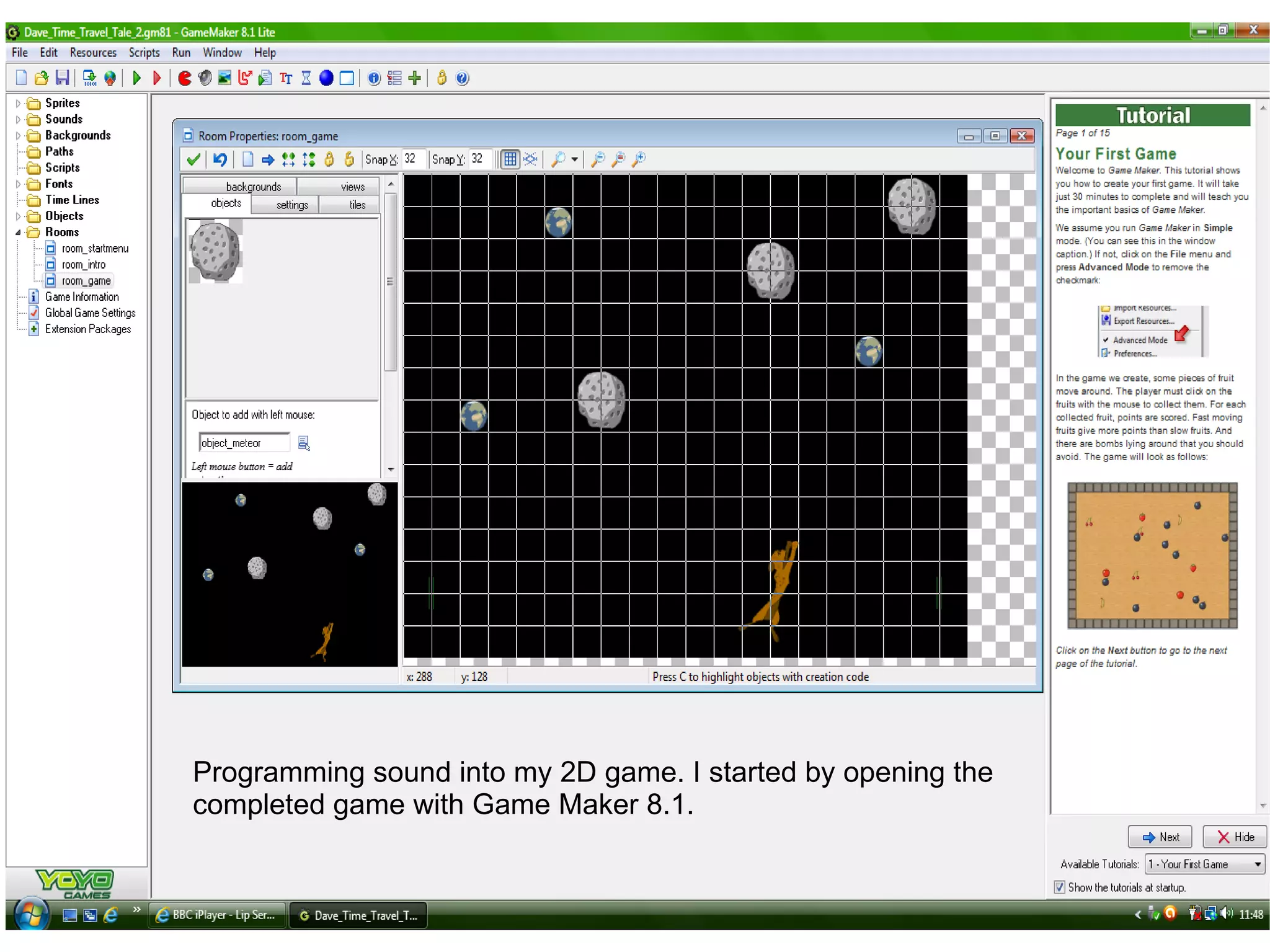Hide the tutorial panel

click(x=1234, y=837)
